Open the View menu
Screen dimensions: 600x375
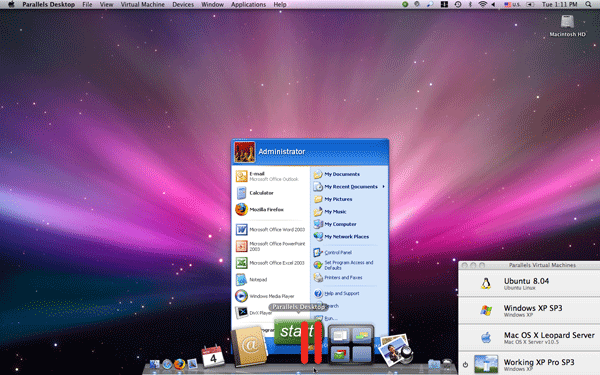click(x=106, y=4)
